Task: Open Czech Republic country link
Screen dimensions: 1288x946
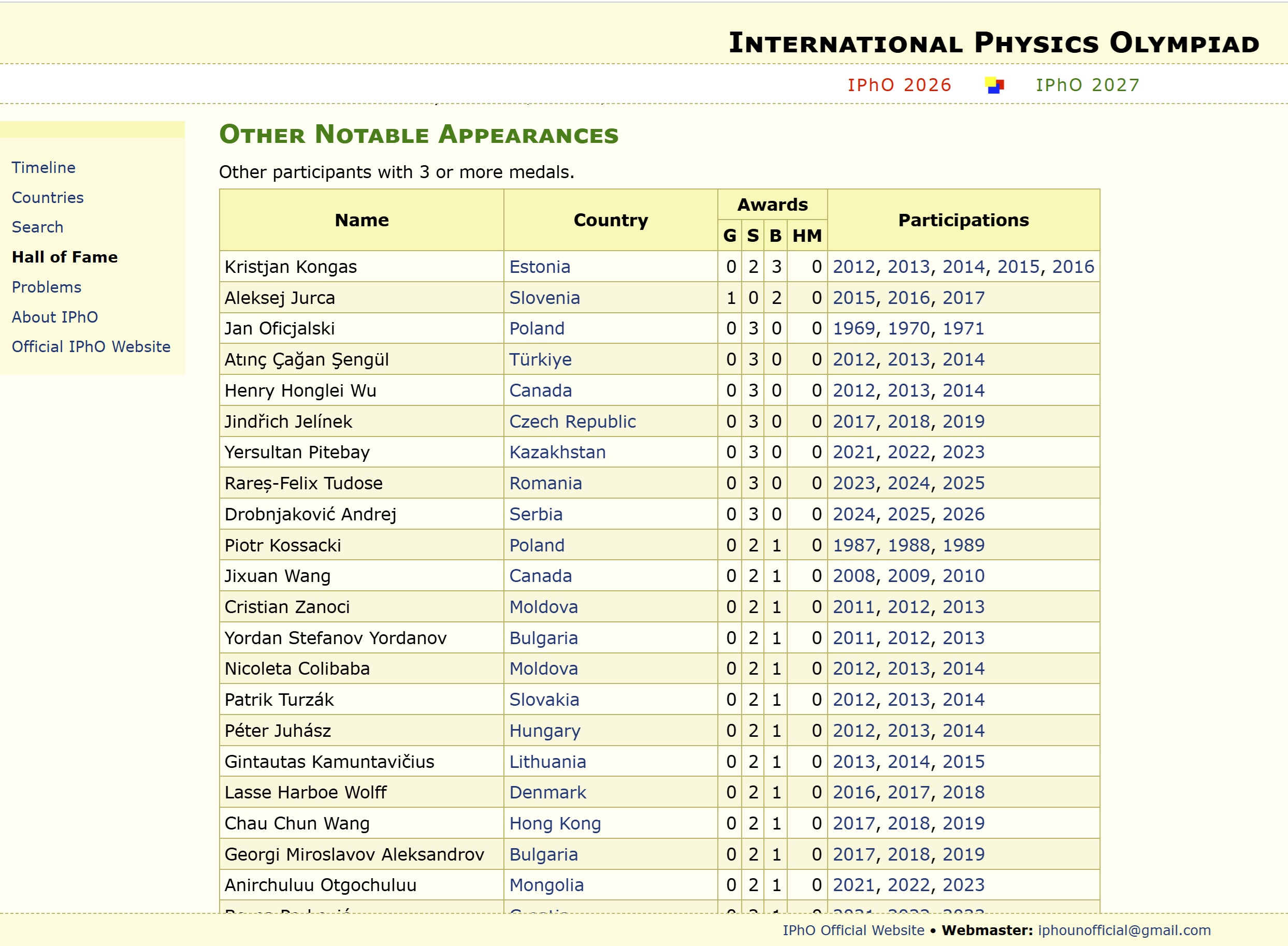Action: pyautogui.click(x=573, y=421)
